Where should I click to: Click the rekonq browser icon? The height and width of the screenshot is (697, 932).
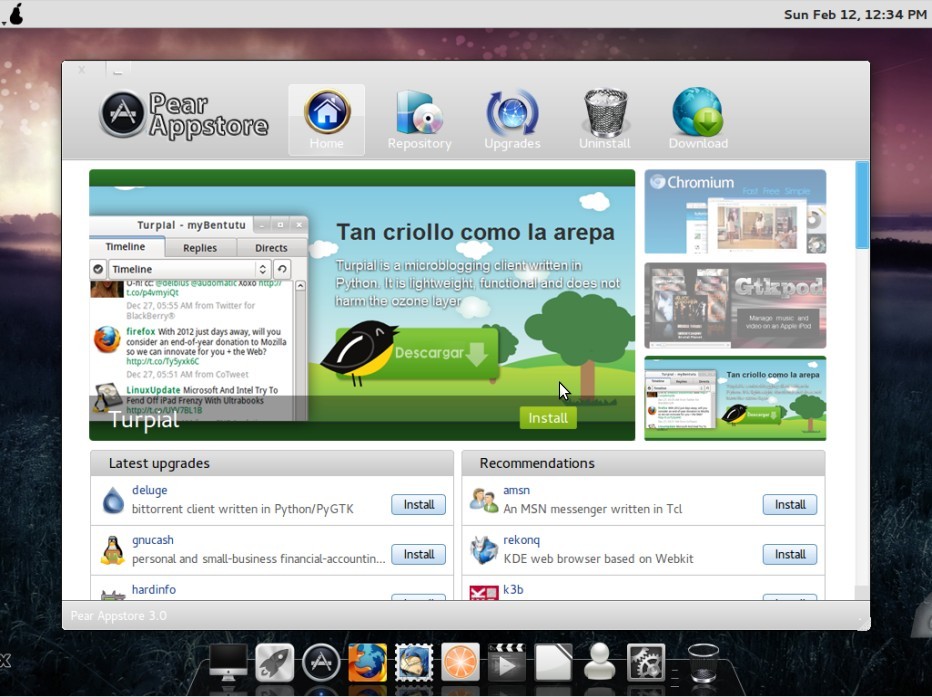coord(484,550)
